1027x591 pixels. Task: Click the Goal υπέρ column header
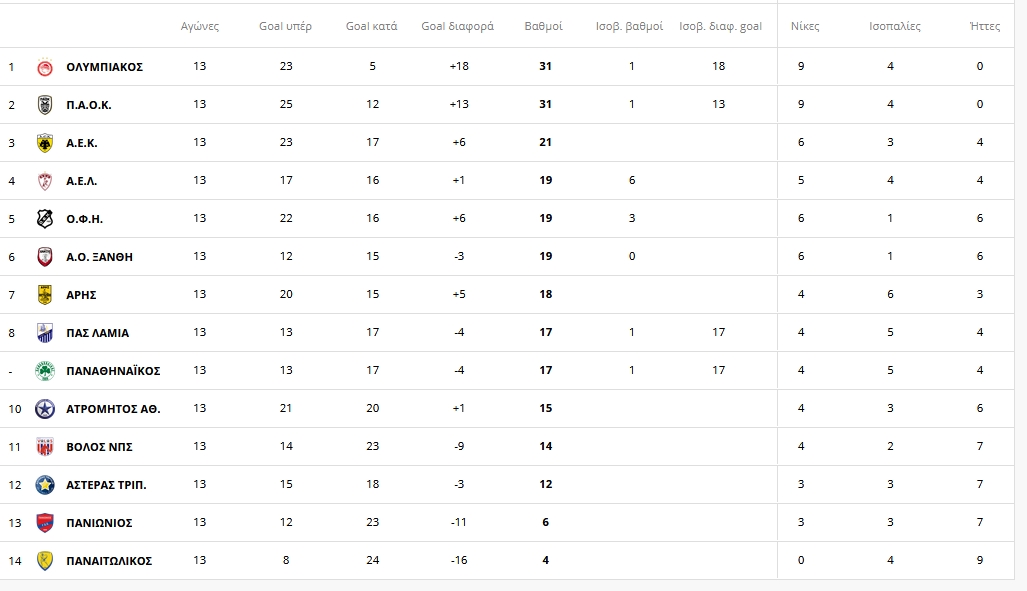pyautogui.click(x=286, y=26)
